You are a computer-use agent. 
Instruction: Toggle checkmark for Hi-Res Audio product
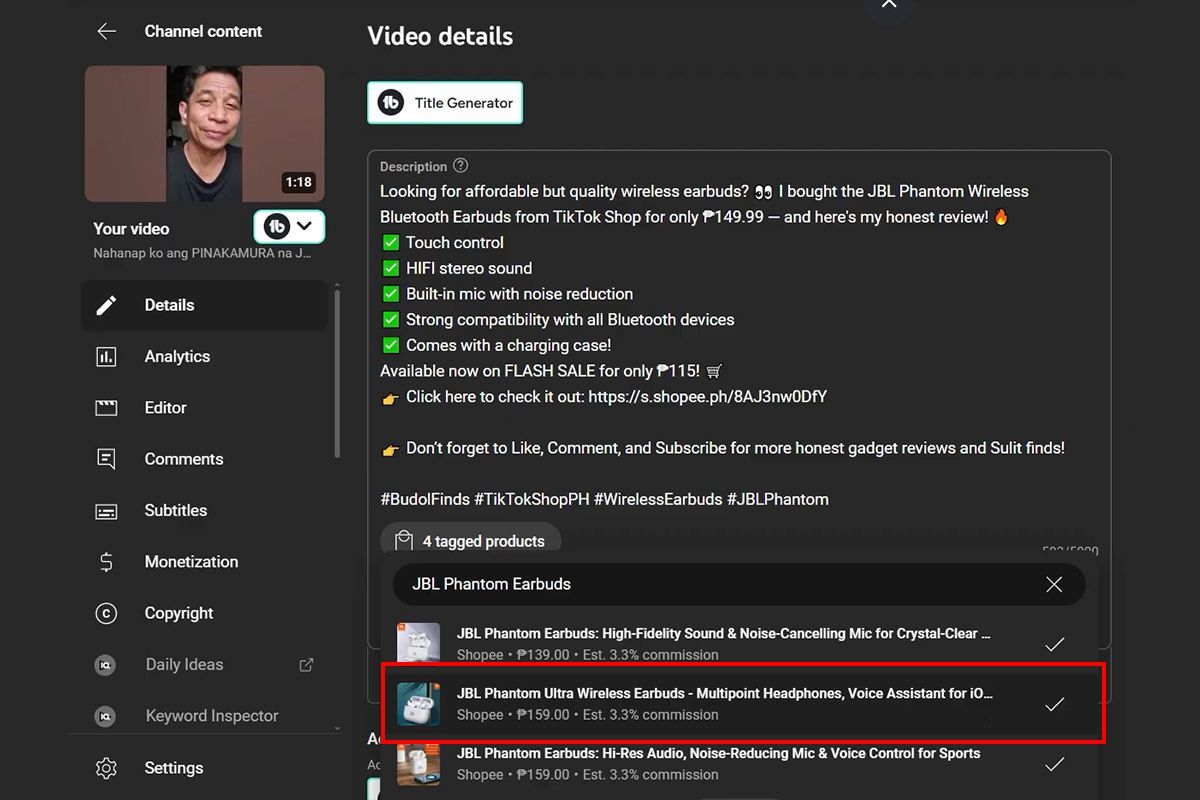point(1054,764)
